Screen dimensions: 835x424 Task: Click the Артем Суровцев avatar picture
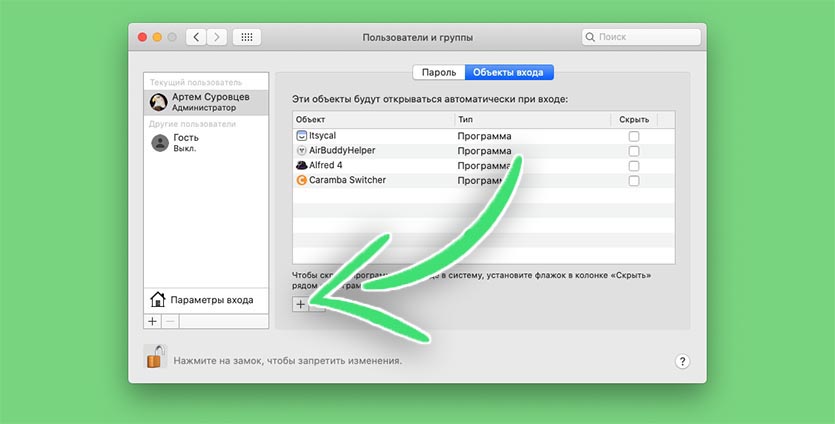(x=159, y=102)
